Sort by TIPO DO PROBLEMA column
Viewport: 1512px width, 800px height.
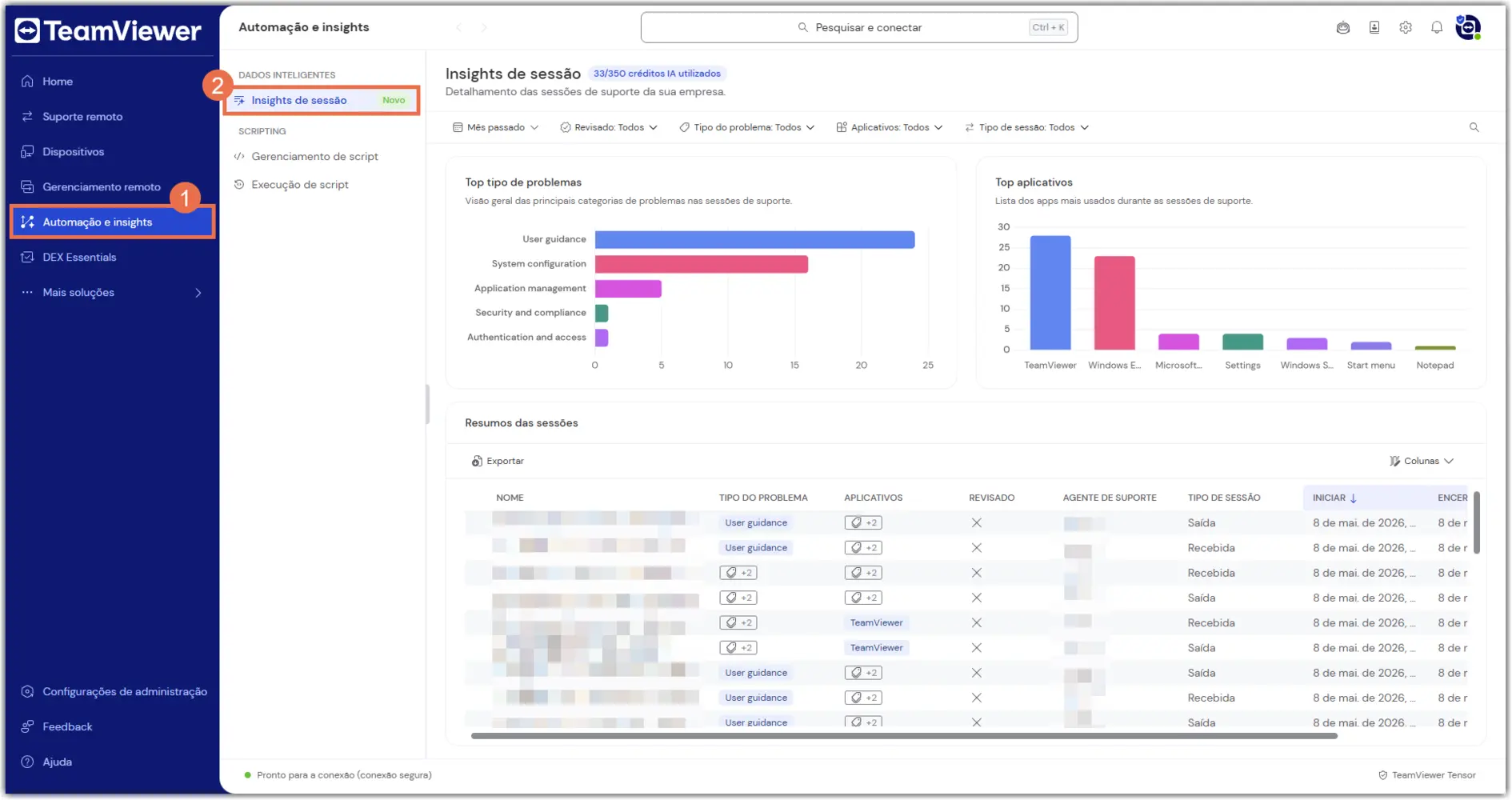[x=763, y=498]
